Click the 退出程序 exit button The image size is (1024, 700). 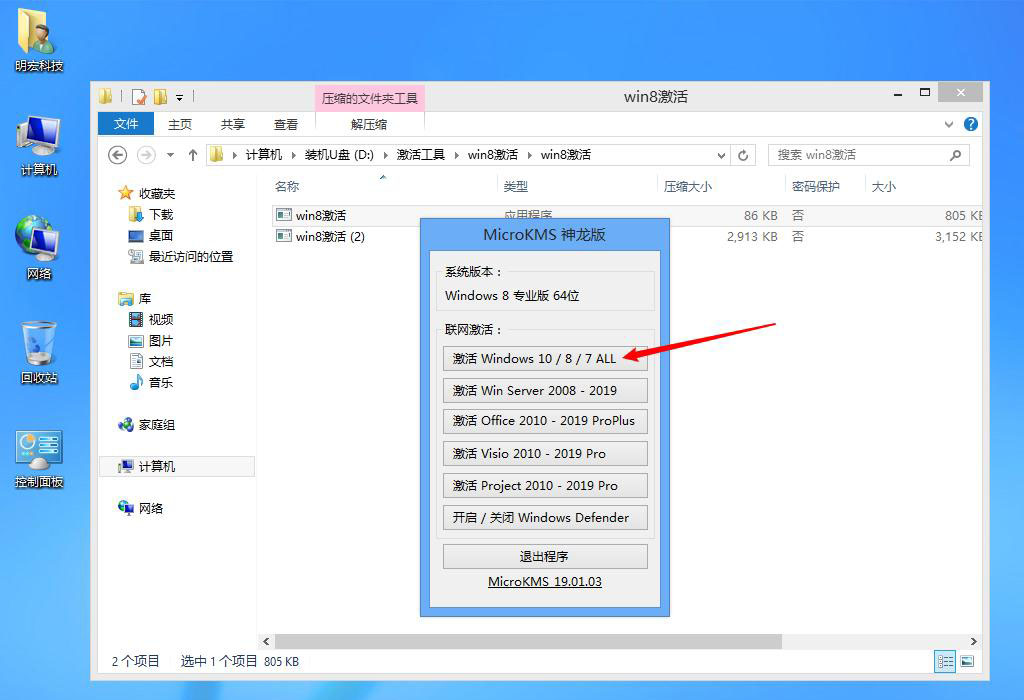click(x=545, y=556)
